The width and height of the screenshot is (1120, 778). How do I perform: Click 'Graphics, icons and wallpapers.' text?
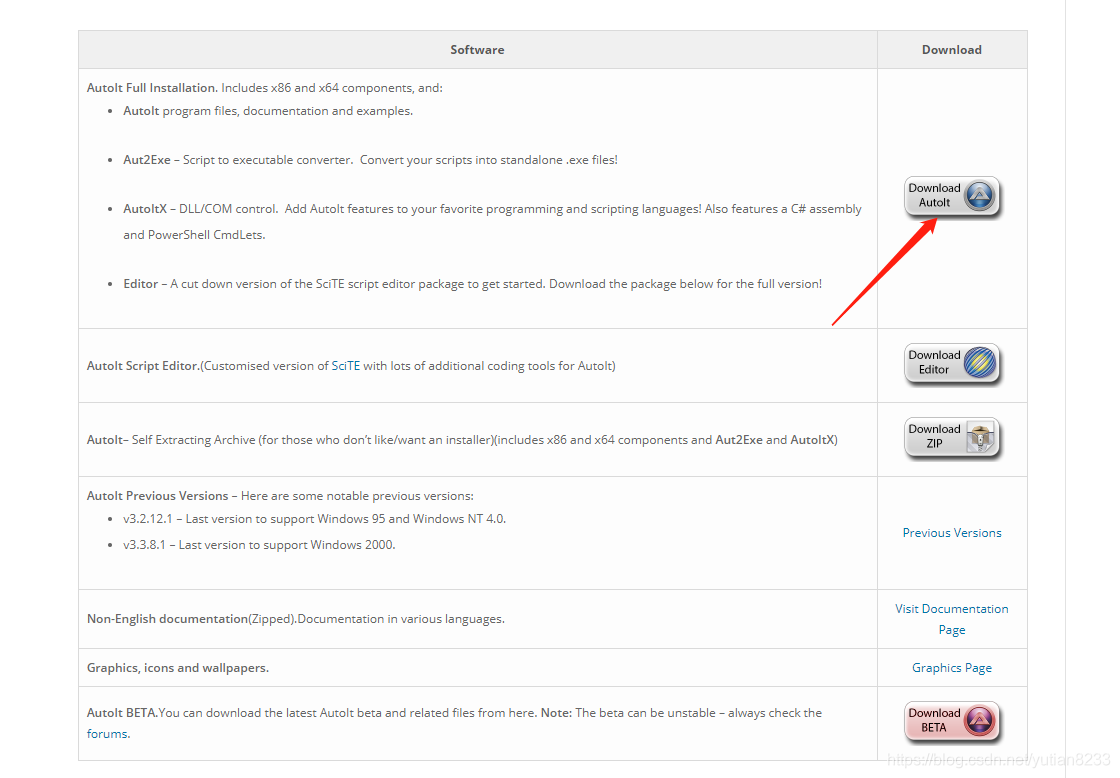point(178,668)
